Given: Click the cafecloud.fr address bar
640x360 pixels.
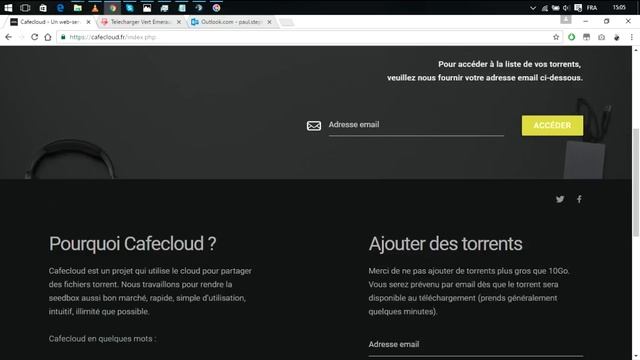Looking at the screenshot, I should coord(310,37).
